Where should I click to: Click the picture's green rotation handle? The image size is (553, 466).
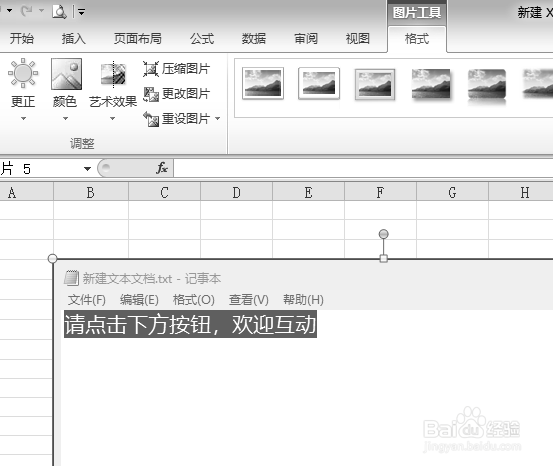(383, 234)
